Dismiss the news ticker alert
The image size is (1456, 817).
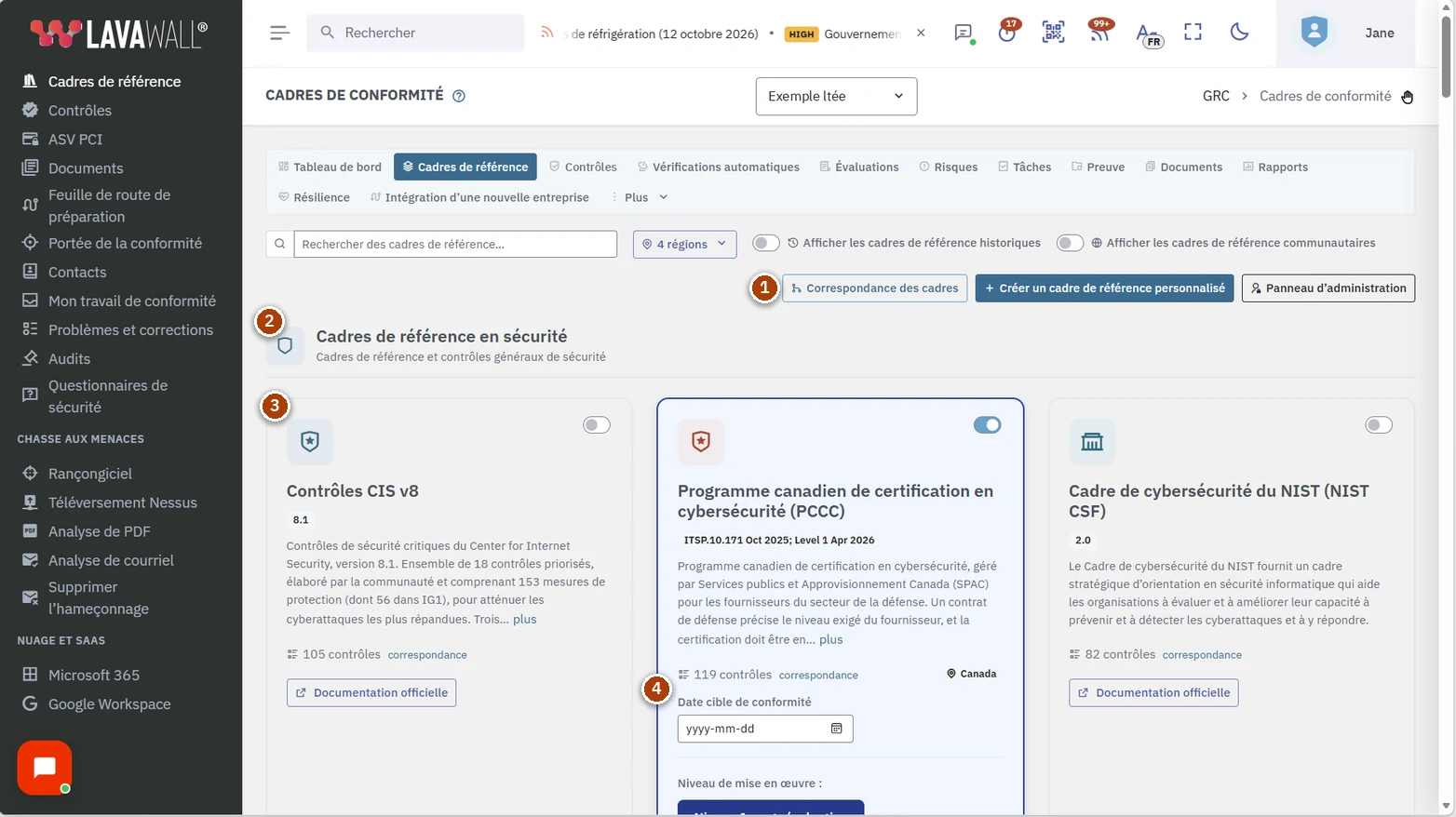[921, 33]
